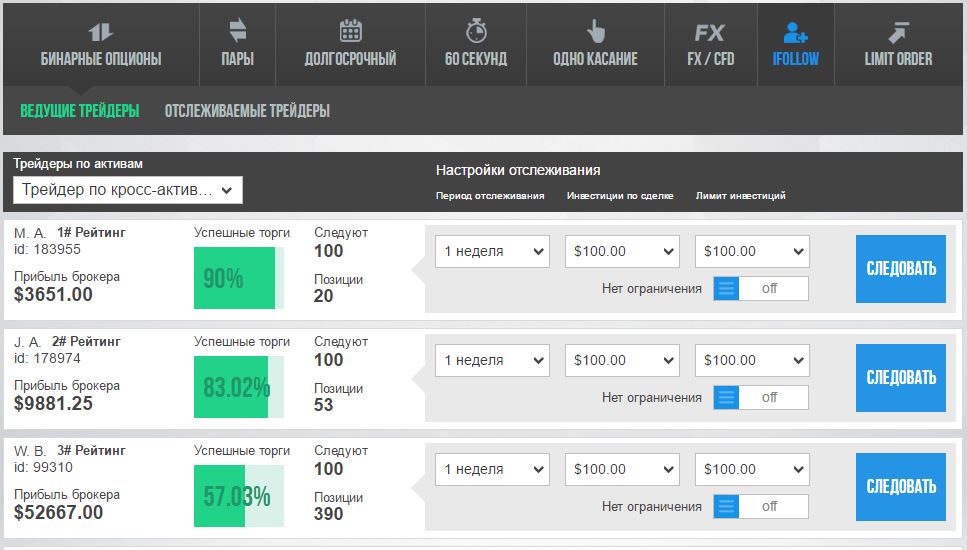The width and height of the screenshot is (967, 550).
Task: Select the Пары swap-arrows icon
Action: 237,30
